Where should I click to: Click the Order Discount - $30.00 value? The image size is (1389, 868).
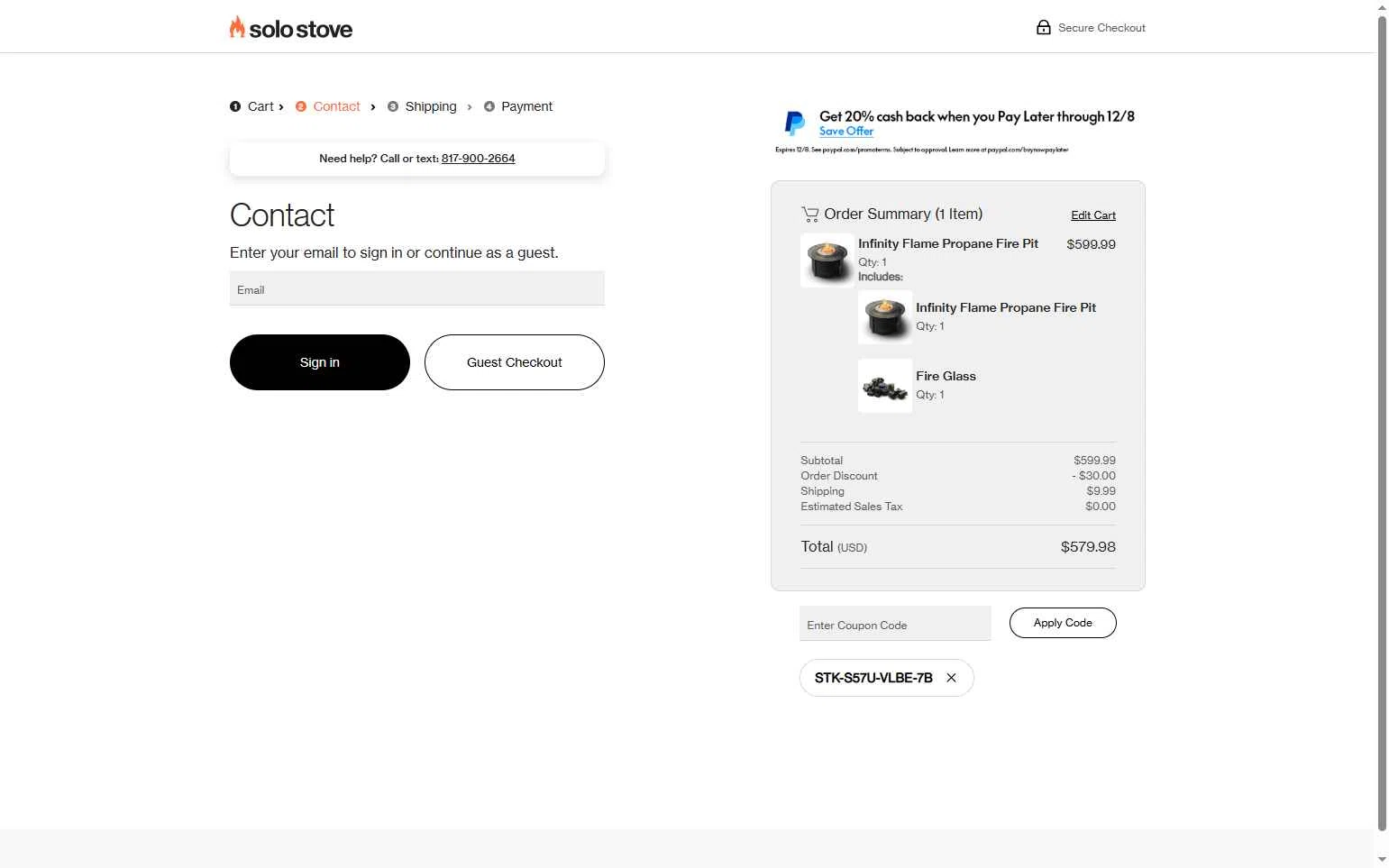coord(1093,476)
